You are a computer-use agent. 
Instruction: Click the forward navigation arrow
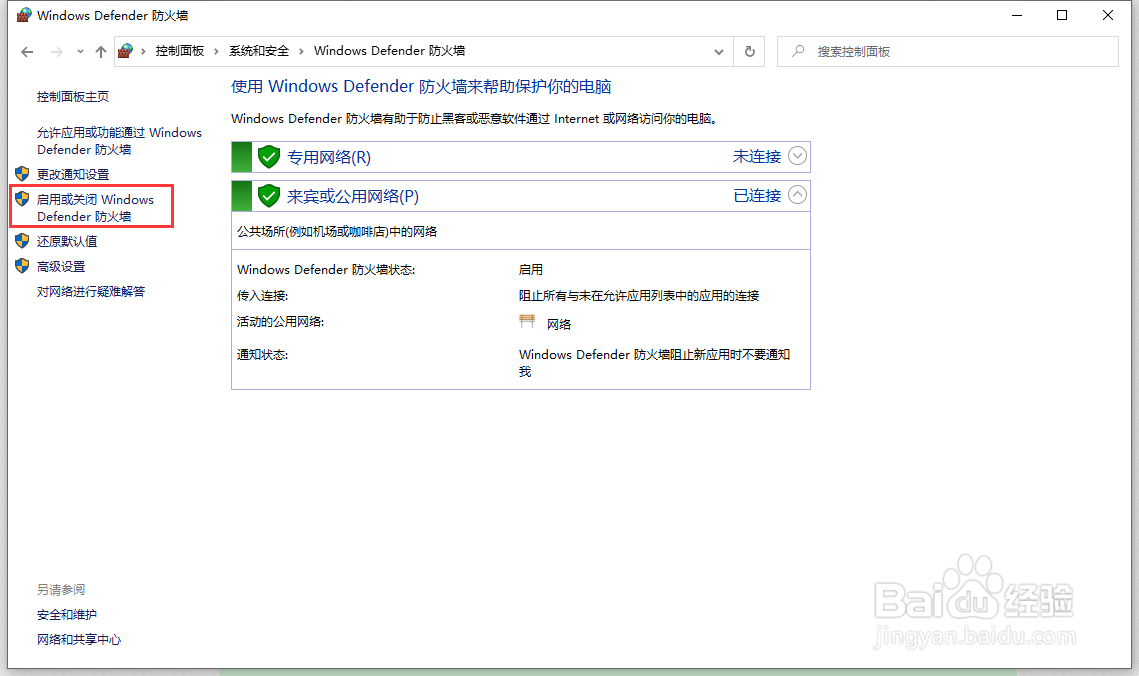(x=57, y=52)
